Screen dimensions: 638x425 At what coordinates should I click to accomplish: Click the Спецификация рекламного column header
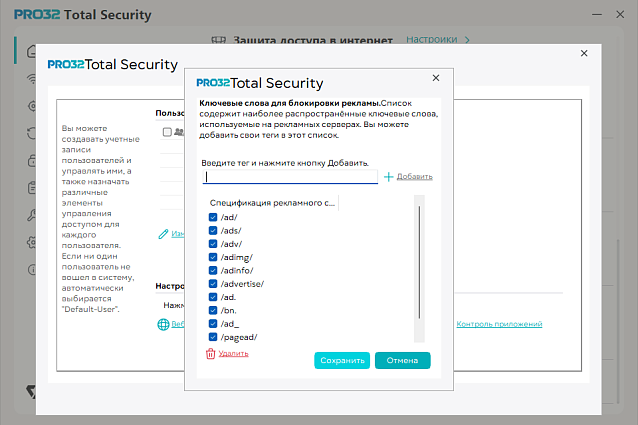coord(272,203)
